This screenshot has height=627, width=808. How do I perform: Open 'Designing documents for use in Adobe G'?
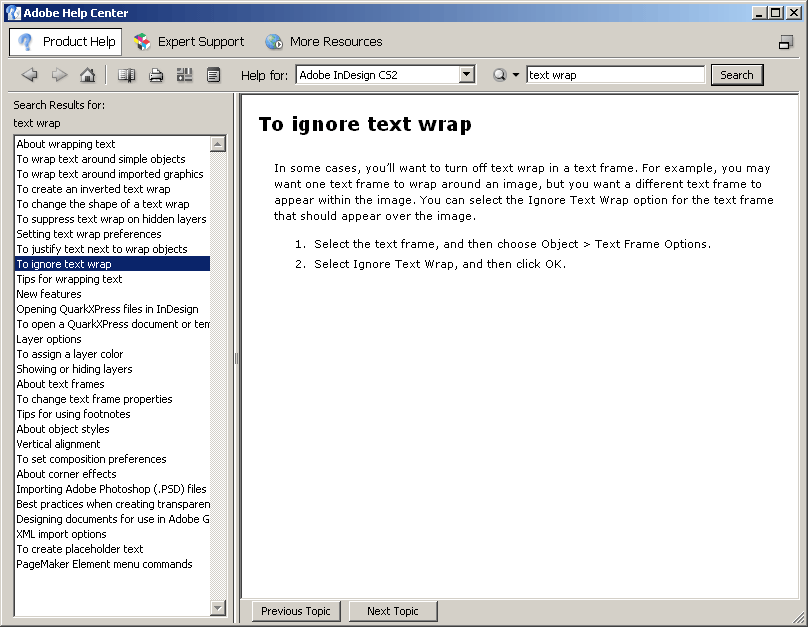[113, 518]
